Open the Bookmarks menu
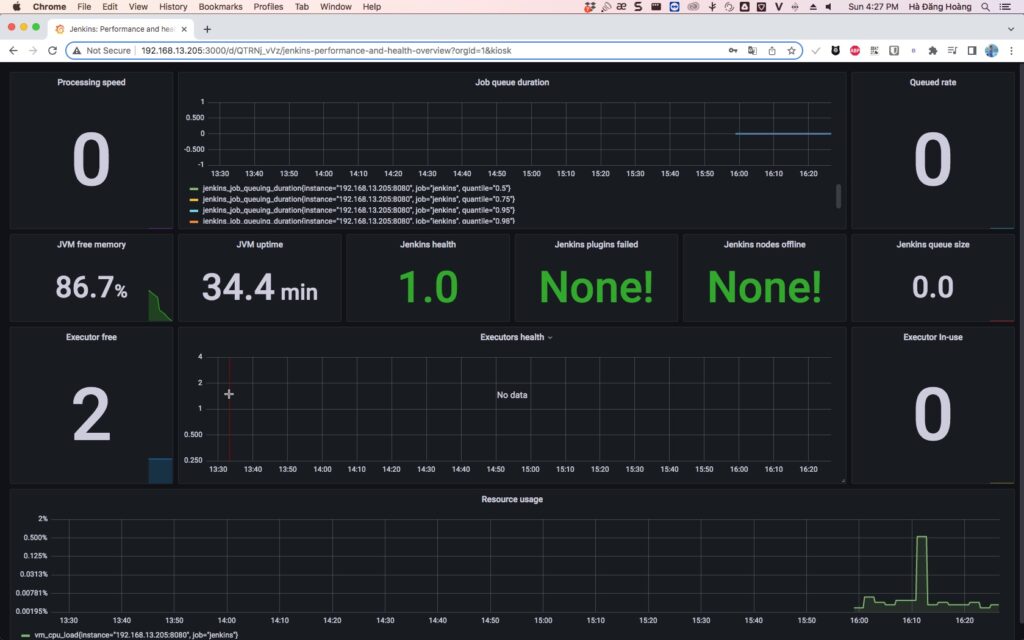This screenshot has width=1024, height=640. [221, 7]
